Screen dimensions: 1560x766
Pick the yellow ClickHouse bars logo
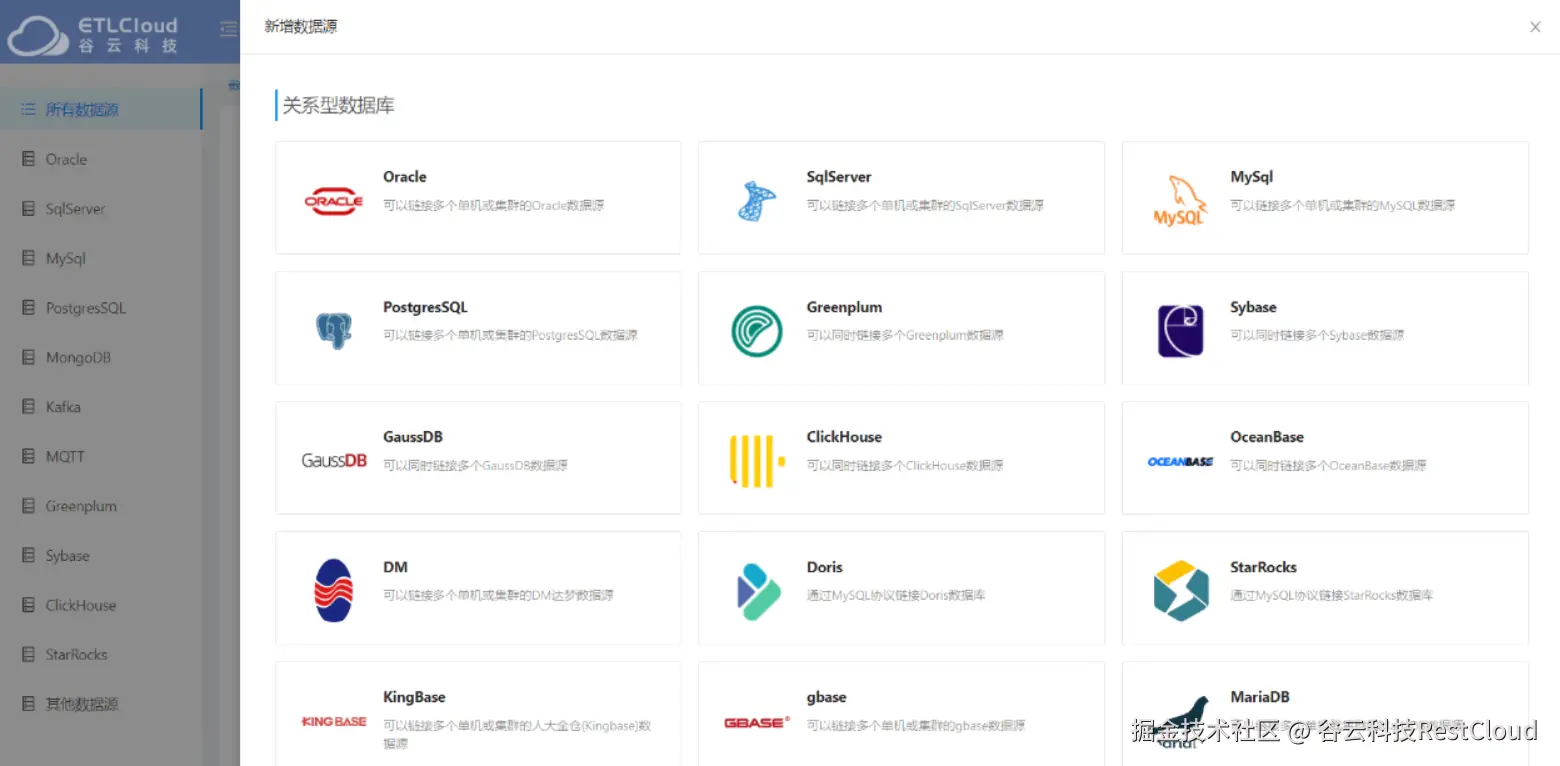click(x=757, y=461)
